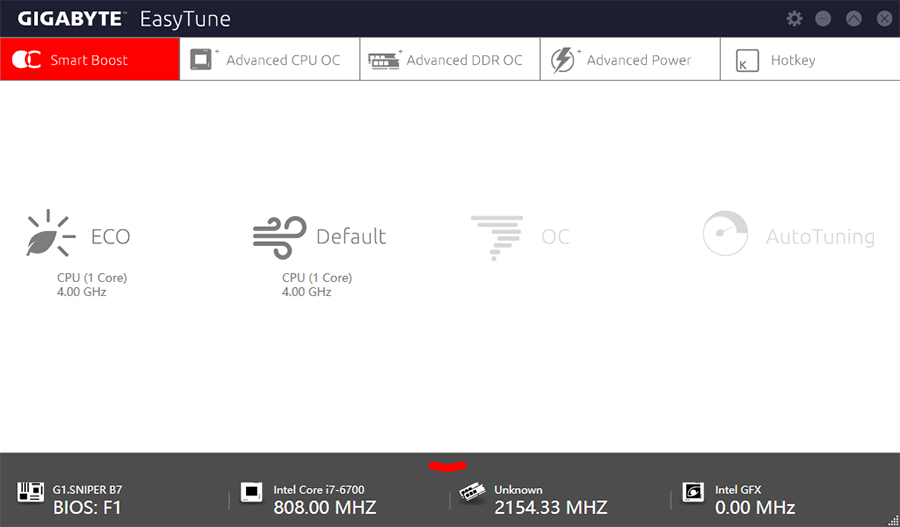
Task: Go to the Advanced Power tab
Action: [630, 59]
